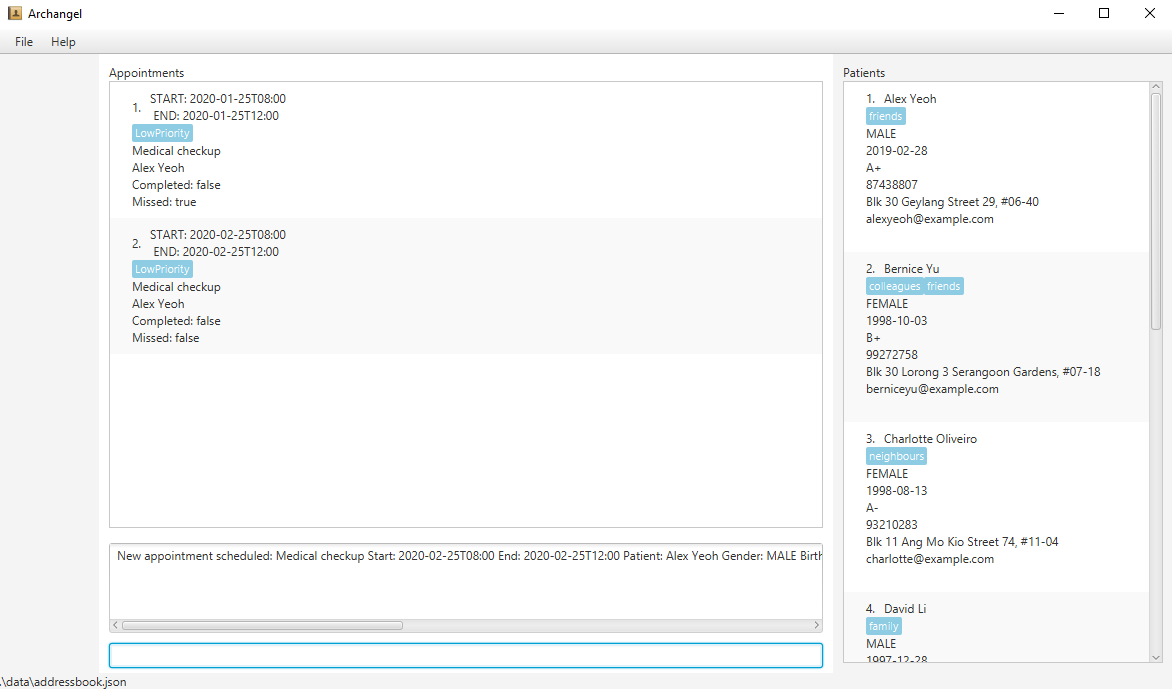
Task: Maximize the Archangel window
Action: (x=1104, y=13)
